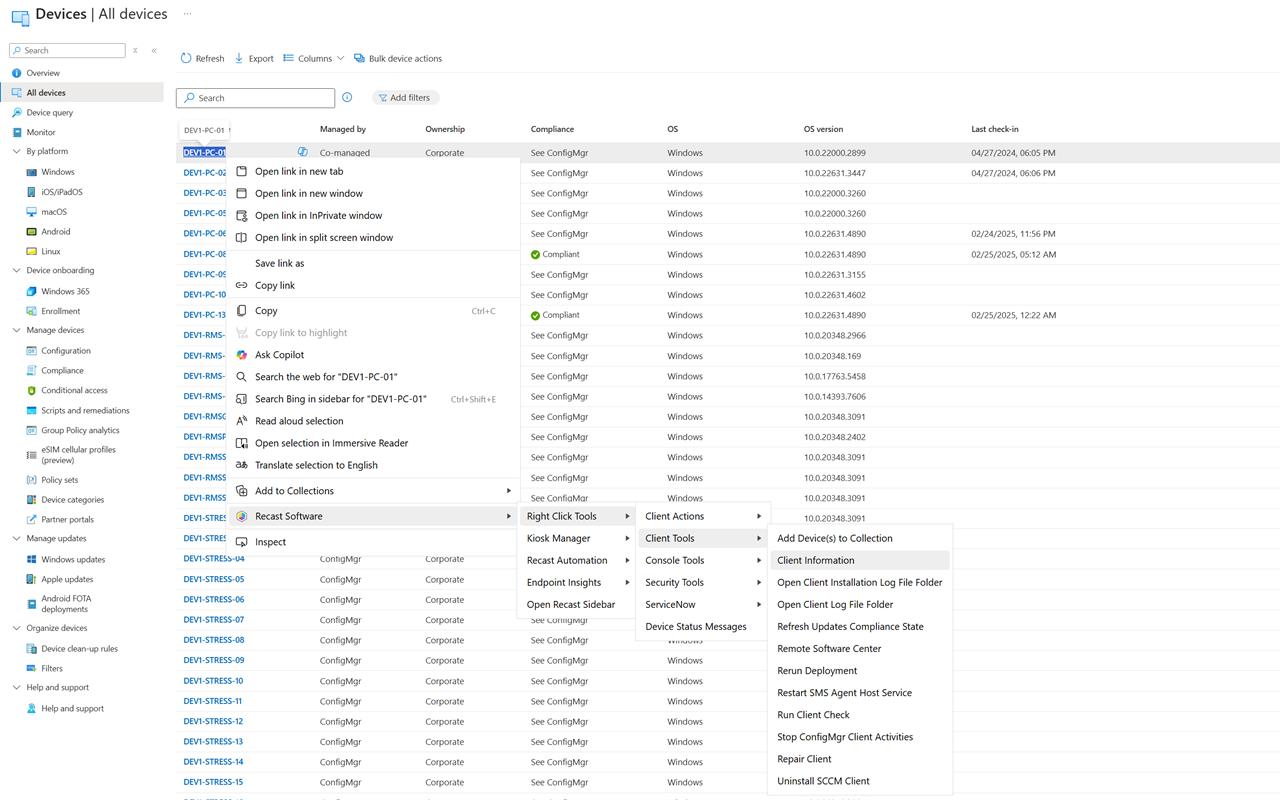
Task: Click the All devices nav item
Action: (82, 92)
